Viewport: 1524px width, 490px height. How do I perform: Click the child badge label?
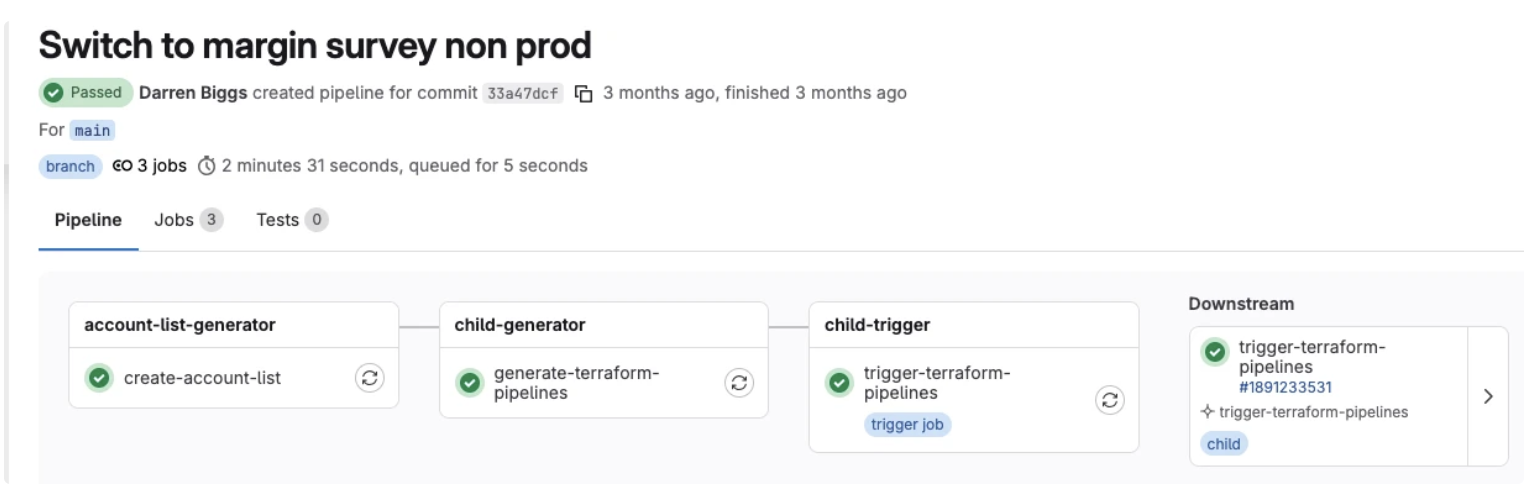click(x=1223, y=444)
